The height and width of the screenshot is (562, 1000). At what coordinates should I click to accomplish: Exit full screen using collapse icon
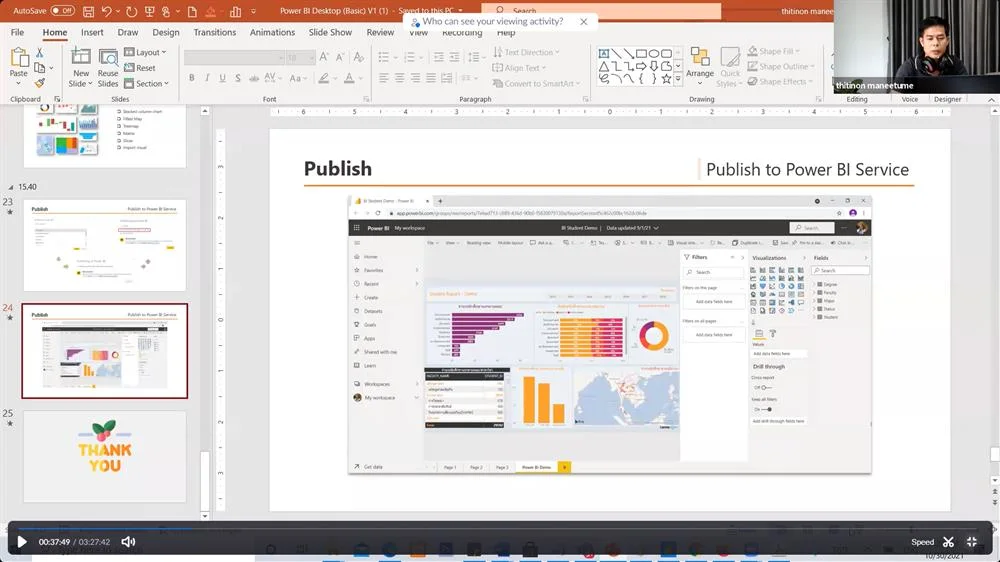(971, 542)
